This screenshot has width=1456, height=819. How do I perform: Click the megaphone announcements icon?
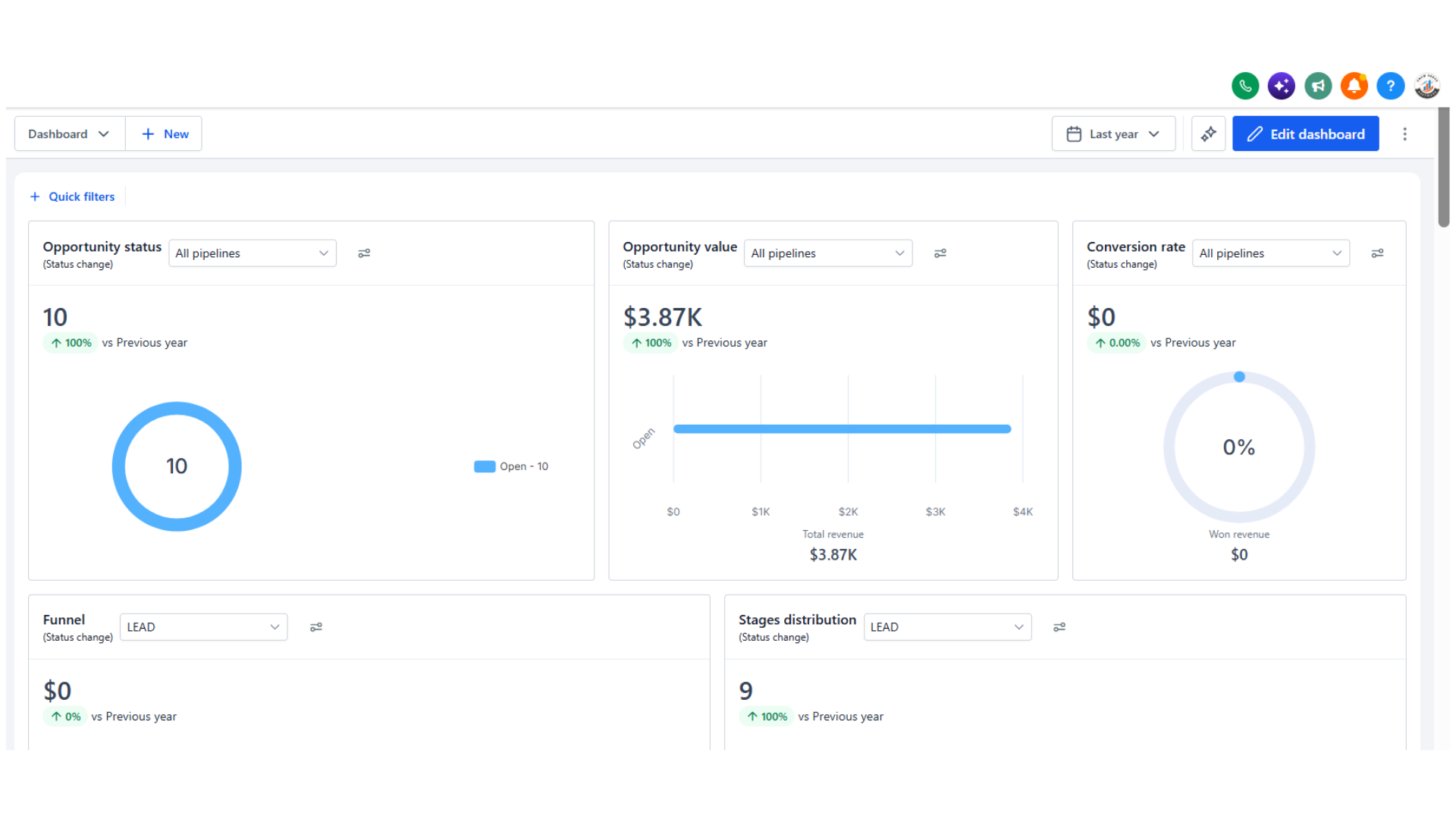coord(1318,86)
